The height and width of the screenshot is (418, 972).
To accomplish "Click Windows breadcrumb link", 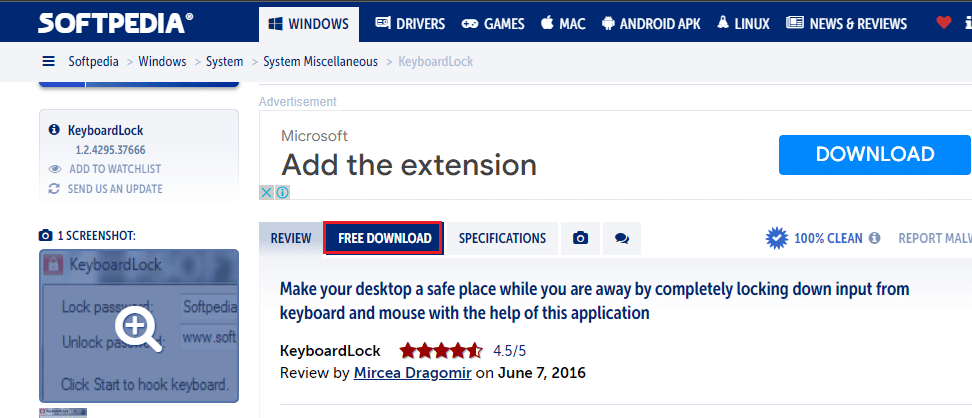I will (162, 61).
